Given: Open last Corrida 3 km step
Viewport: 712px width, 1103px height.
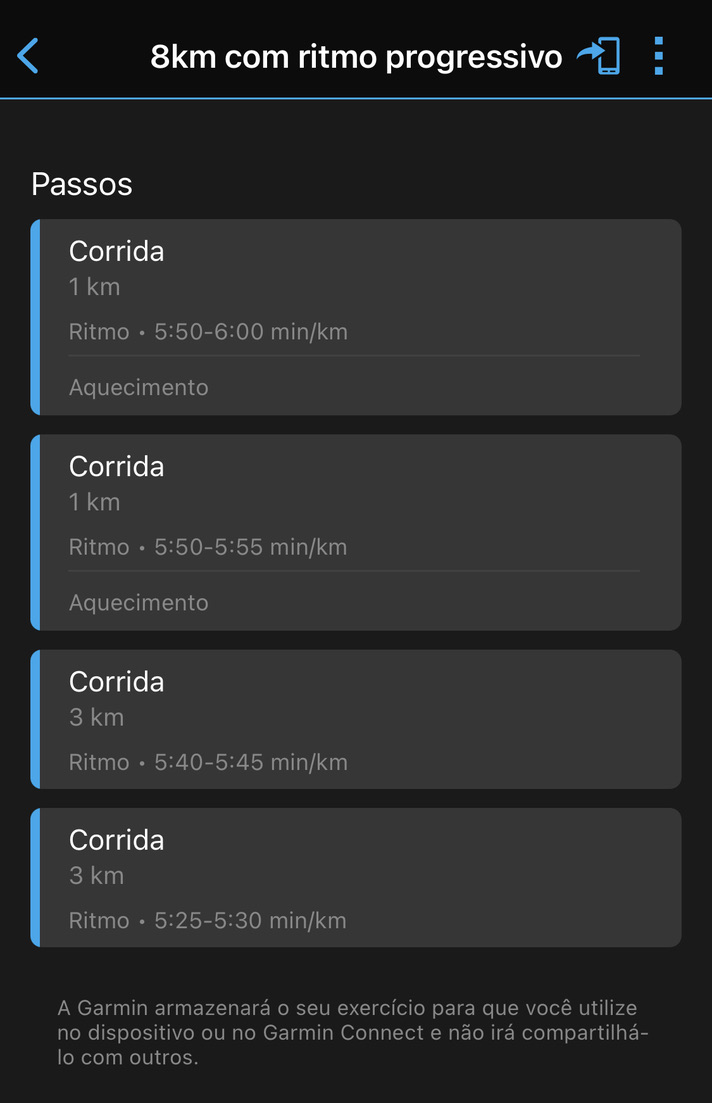Looking at the screenshot, I should 356,877.
